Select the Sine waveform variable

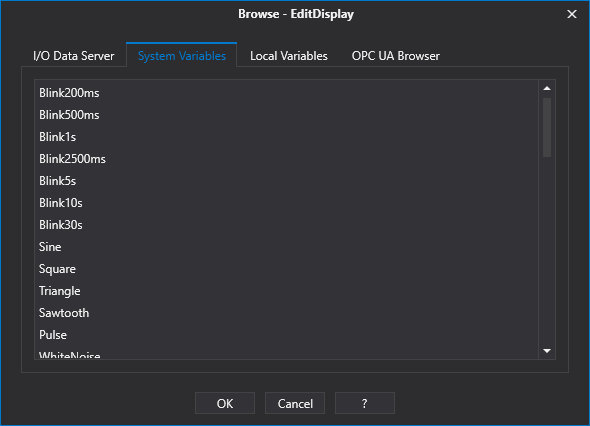pos(286,247)
